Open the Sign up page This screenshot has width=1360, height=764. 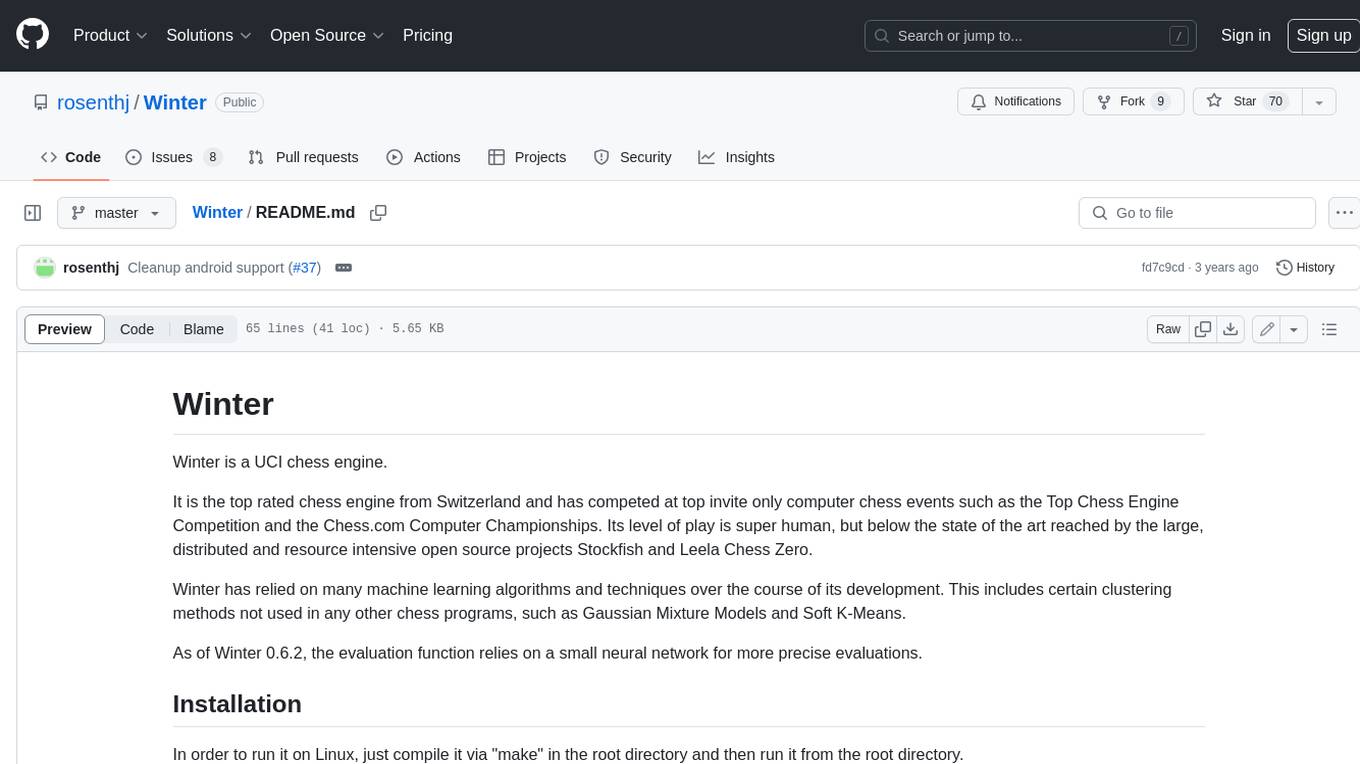tap(1323, 35)
